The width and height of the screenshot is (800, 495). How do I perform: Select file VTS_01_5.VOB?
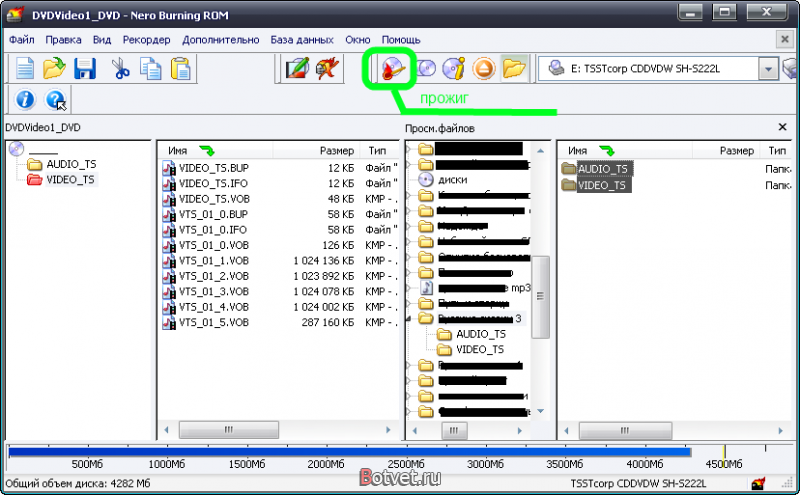tap(214, 323)
